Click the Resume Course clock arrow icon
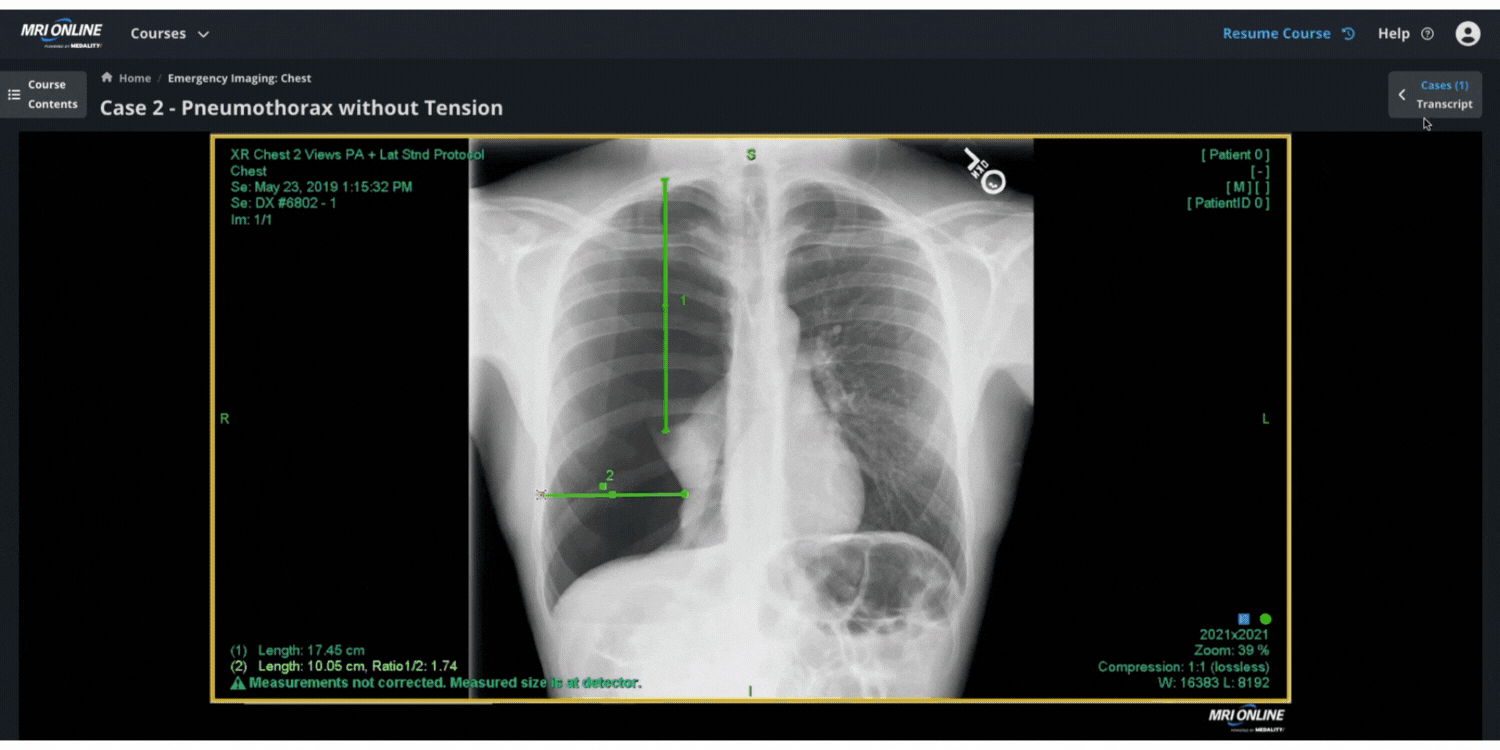The image size is (1500, 750). tap(1348, 34)
